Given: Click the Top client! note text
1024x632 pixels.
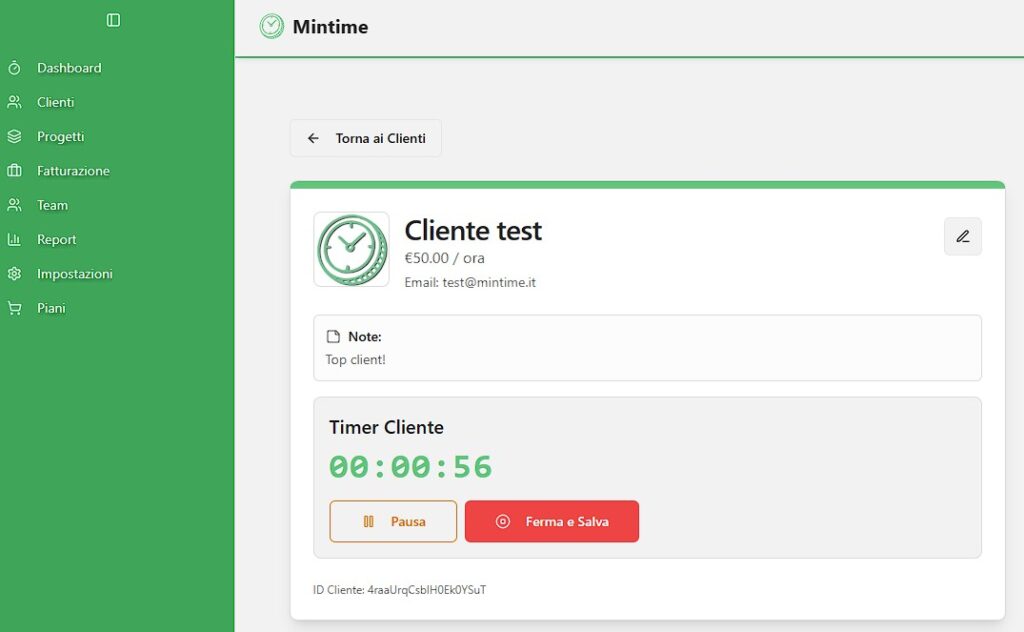Looking at the screenshot, I should [x=355, y=360].
